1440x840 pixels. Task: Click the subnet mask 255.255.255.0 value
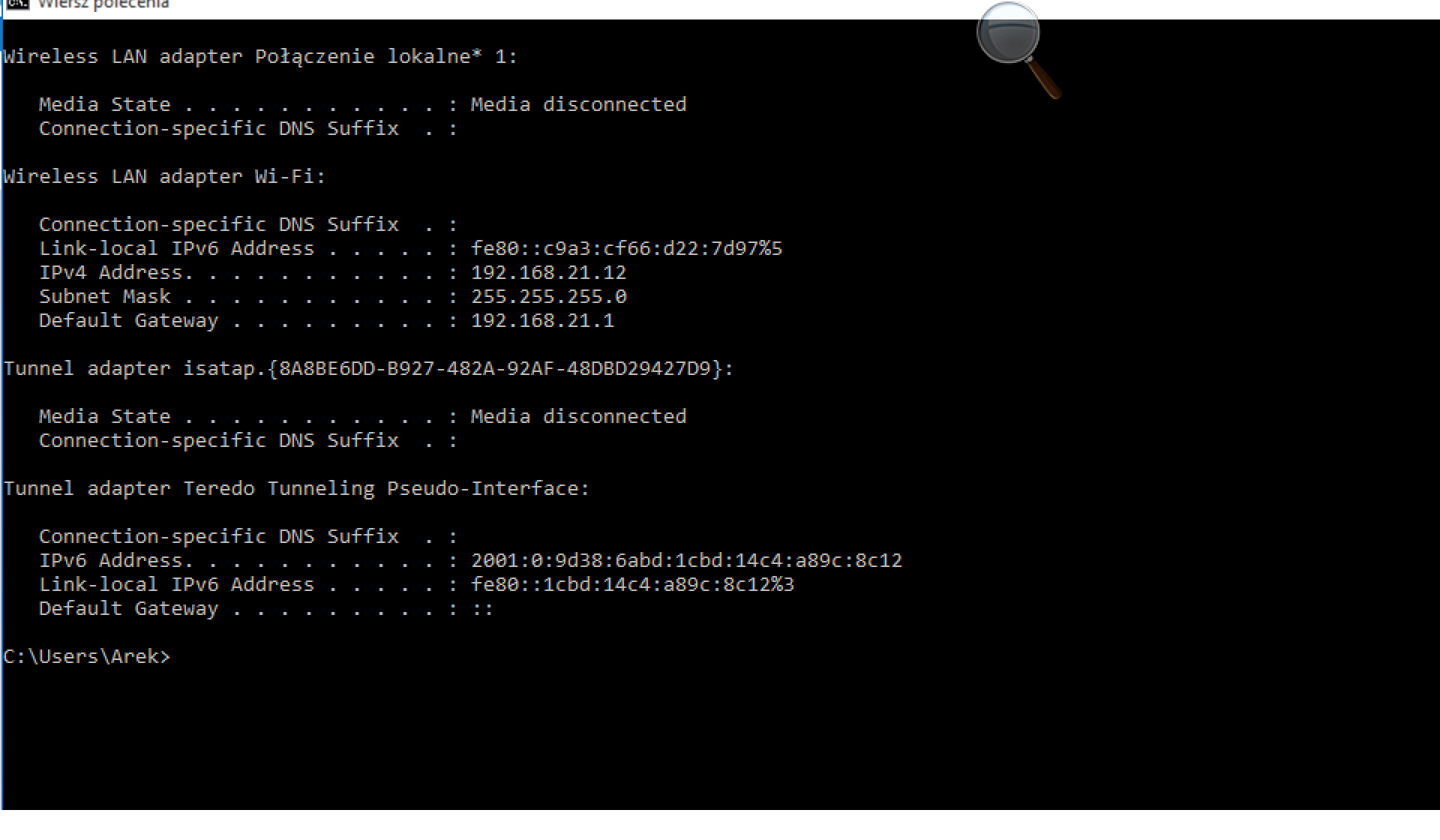coord(548,296)
